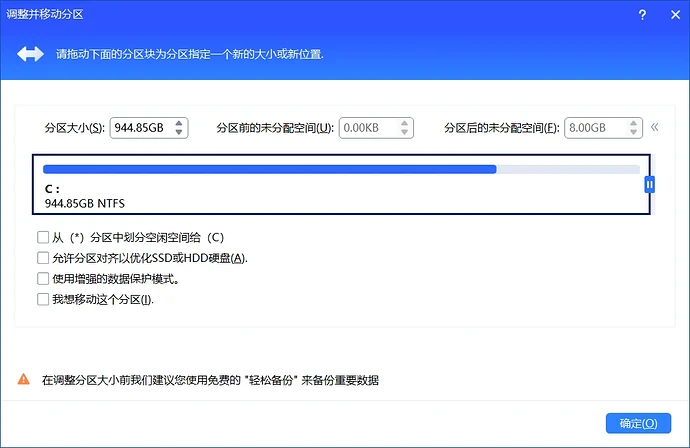
Task: Collapse options with the double chevron icon
Action: 655,128
